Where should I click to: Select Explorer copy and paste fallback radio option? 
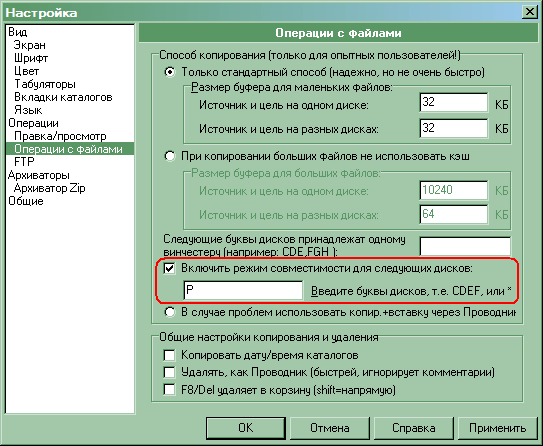click(x=170, y=312)
